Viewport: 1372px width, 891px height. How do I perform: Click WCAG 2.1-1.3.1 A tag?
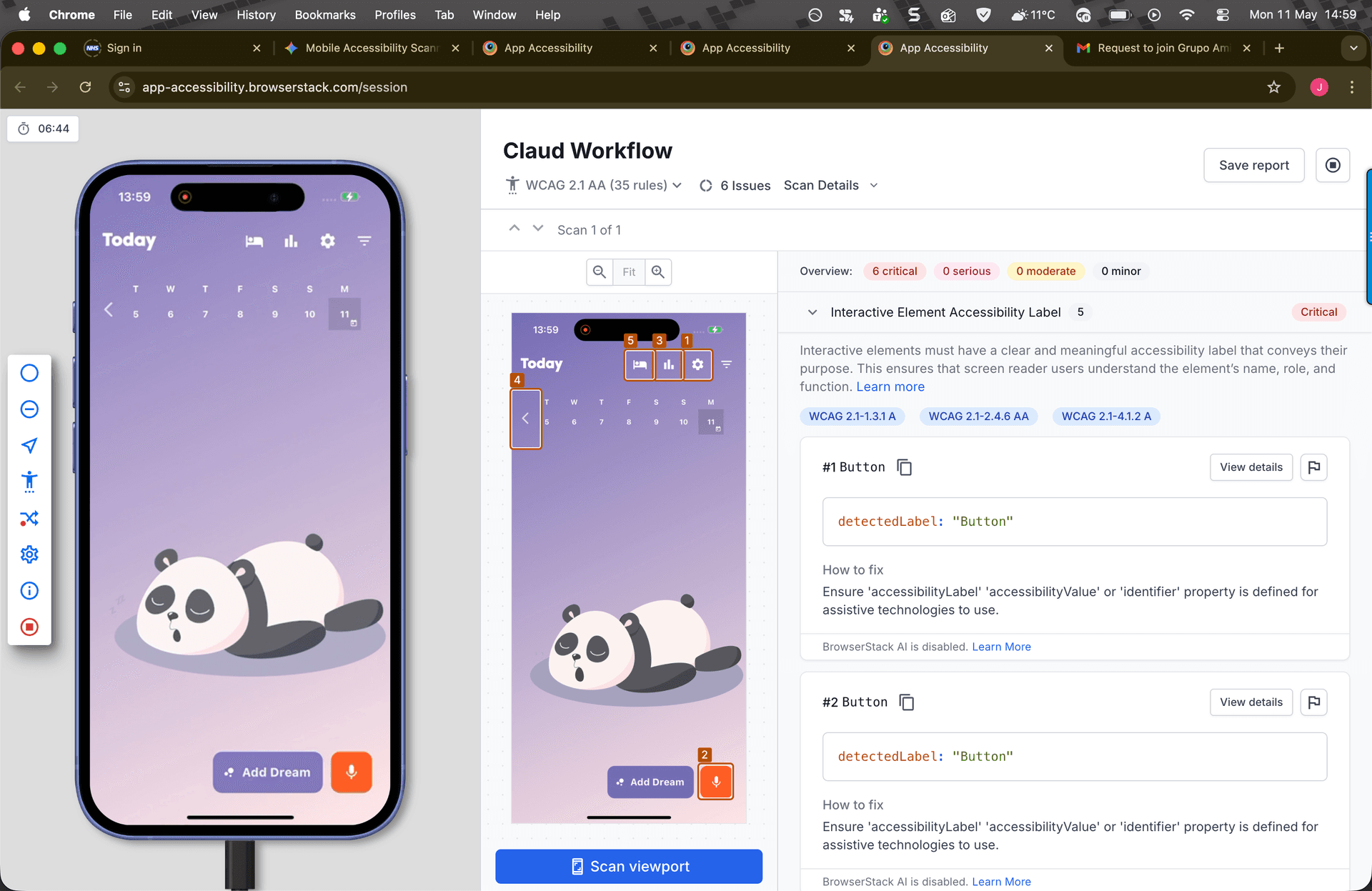[852, 417]
